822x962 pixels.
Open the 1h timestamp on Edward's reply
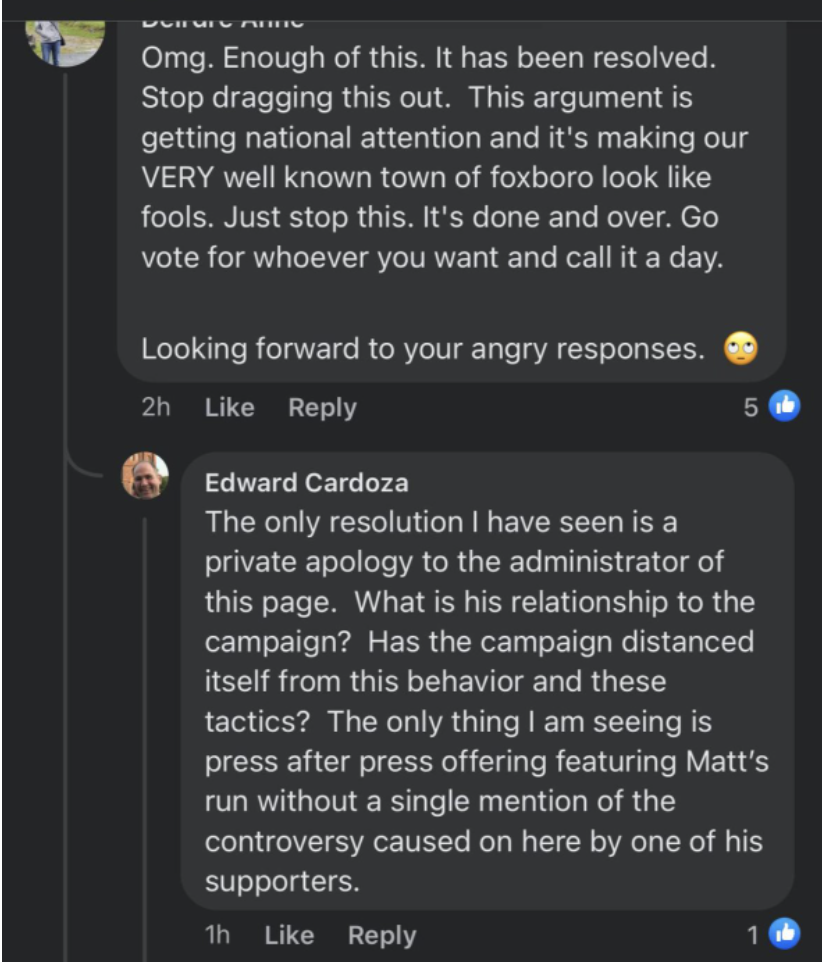coord(216,936)
